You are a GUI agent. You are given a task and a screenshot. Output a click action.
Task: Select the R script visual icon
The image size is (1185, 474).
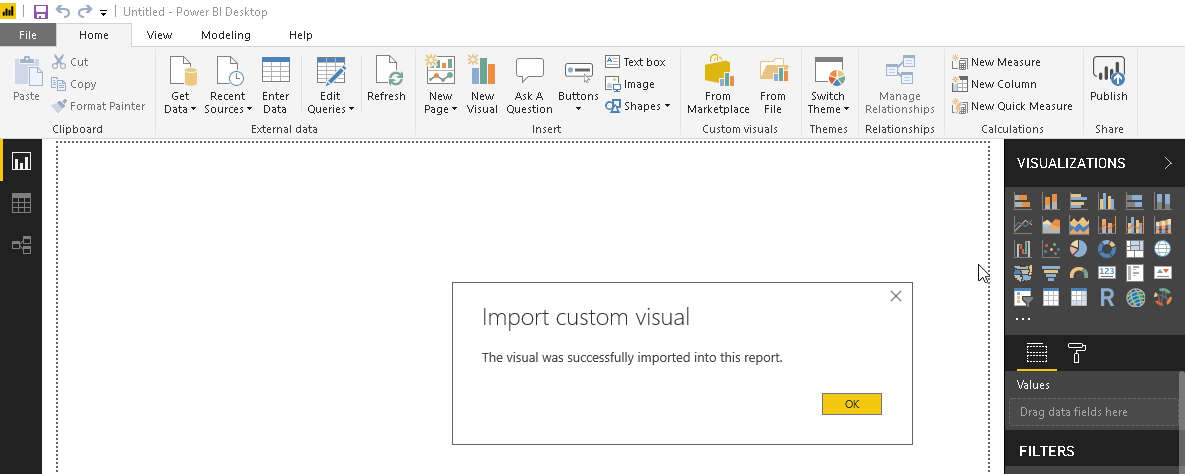point(1106,298)
